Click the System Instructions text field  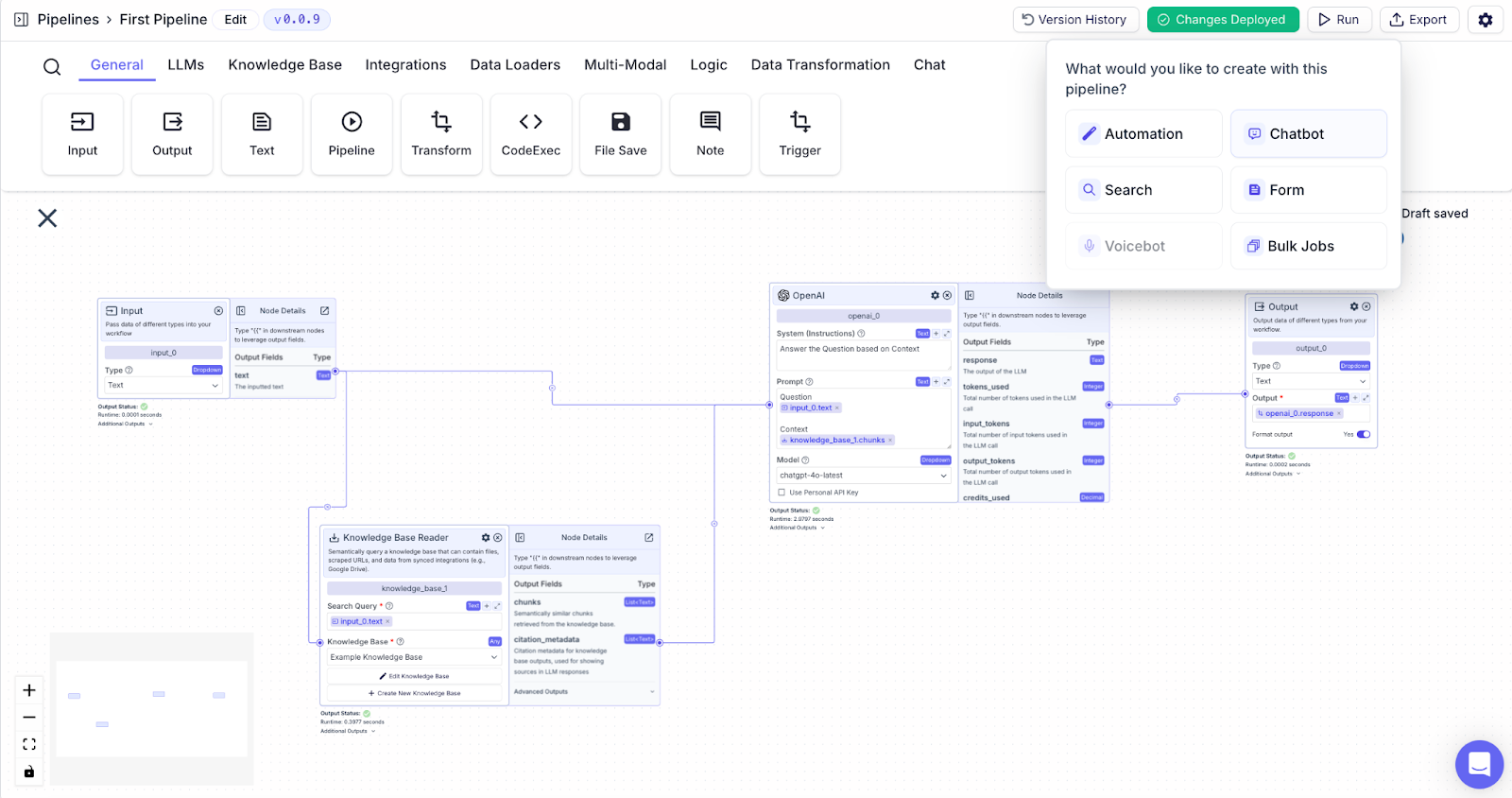coord(863,356)
